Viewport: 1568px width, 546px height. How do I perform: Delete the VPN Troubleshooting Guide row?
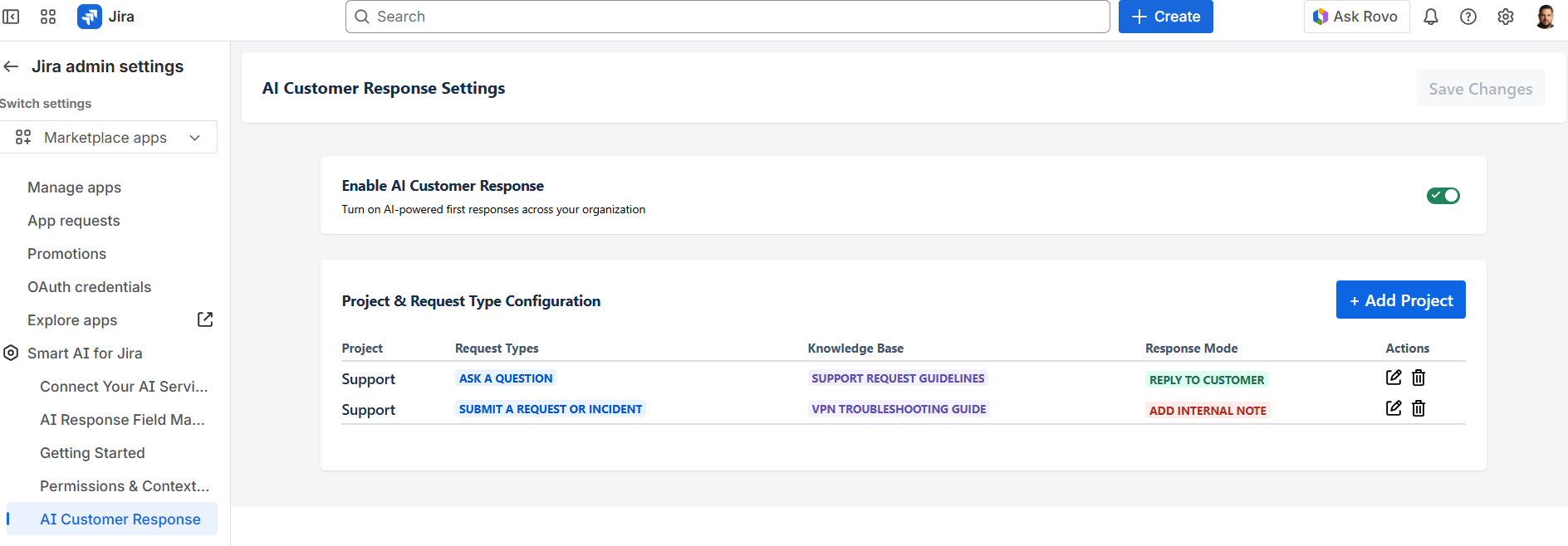1419,408
